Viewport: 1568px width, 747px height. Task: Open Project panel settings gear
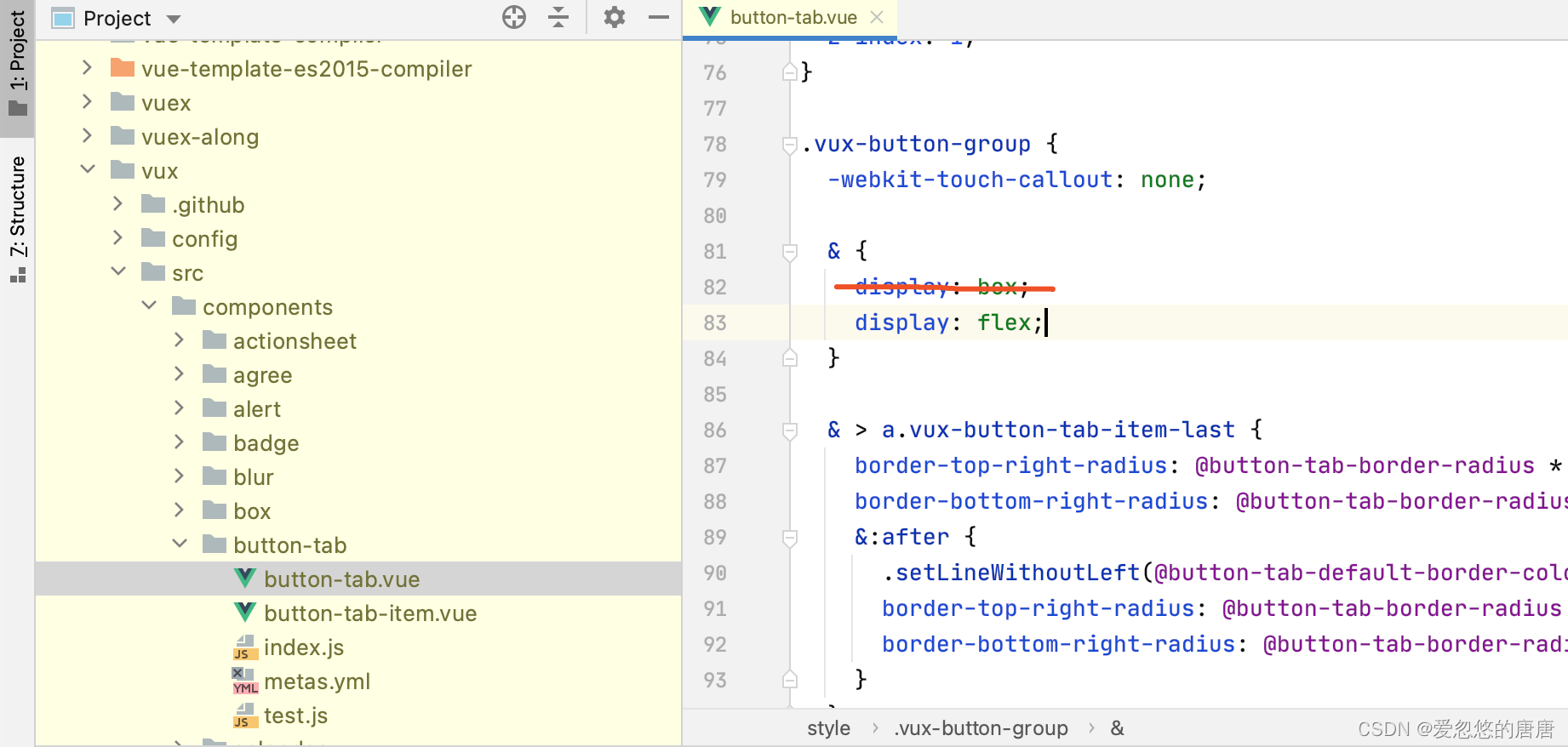coord(615,17)
